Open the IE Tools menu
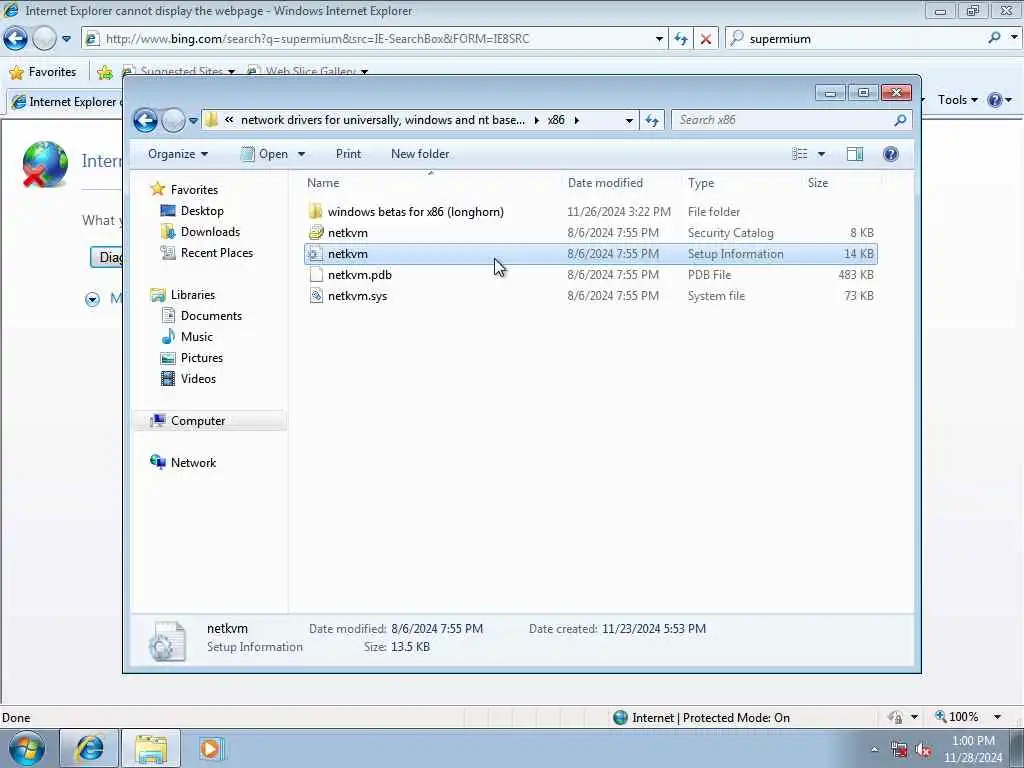The width and height of the screenshot is (1024, 768). (957, 100)
